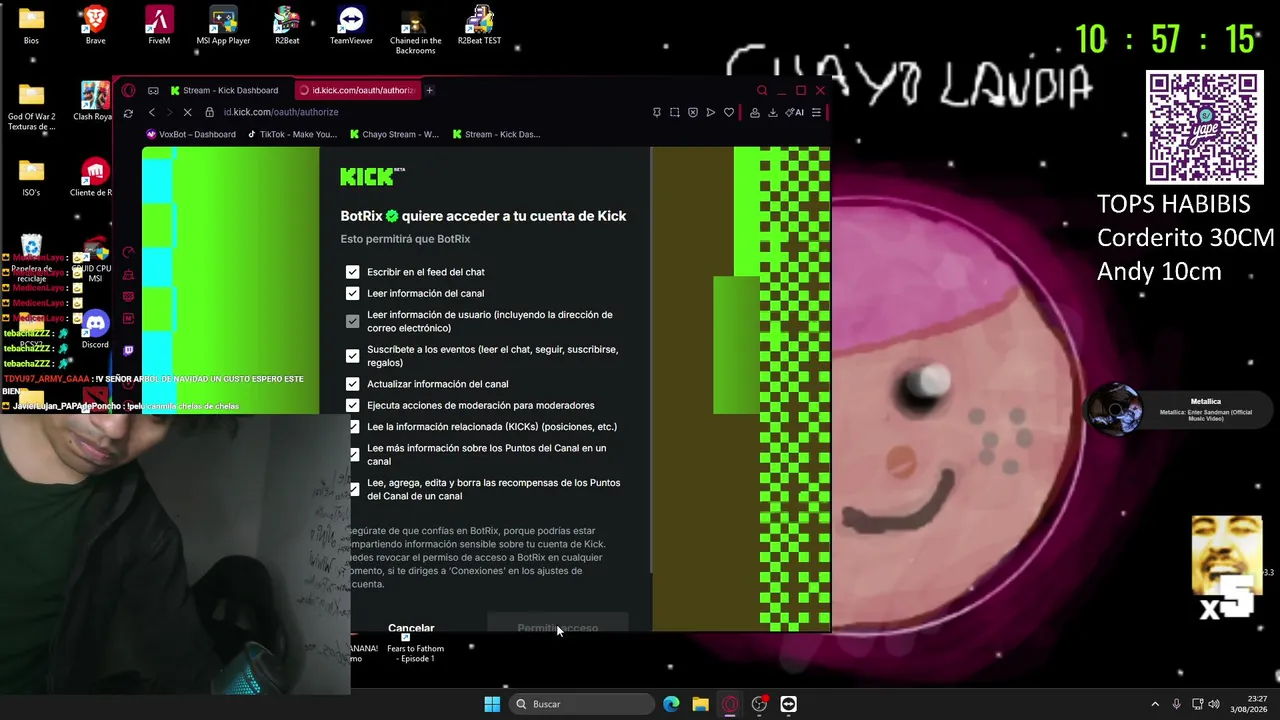Image resolution: width=1280 pixels, height=720 pixels.
Task: Open the Discord desktop shortcut
Action: coord(95,328)
